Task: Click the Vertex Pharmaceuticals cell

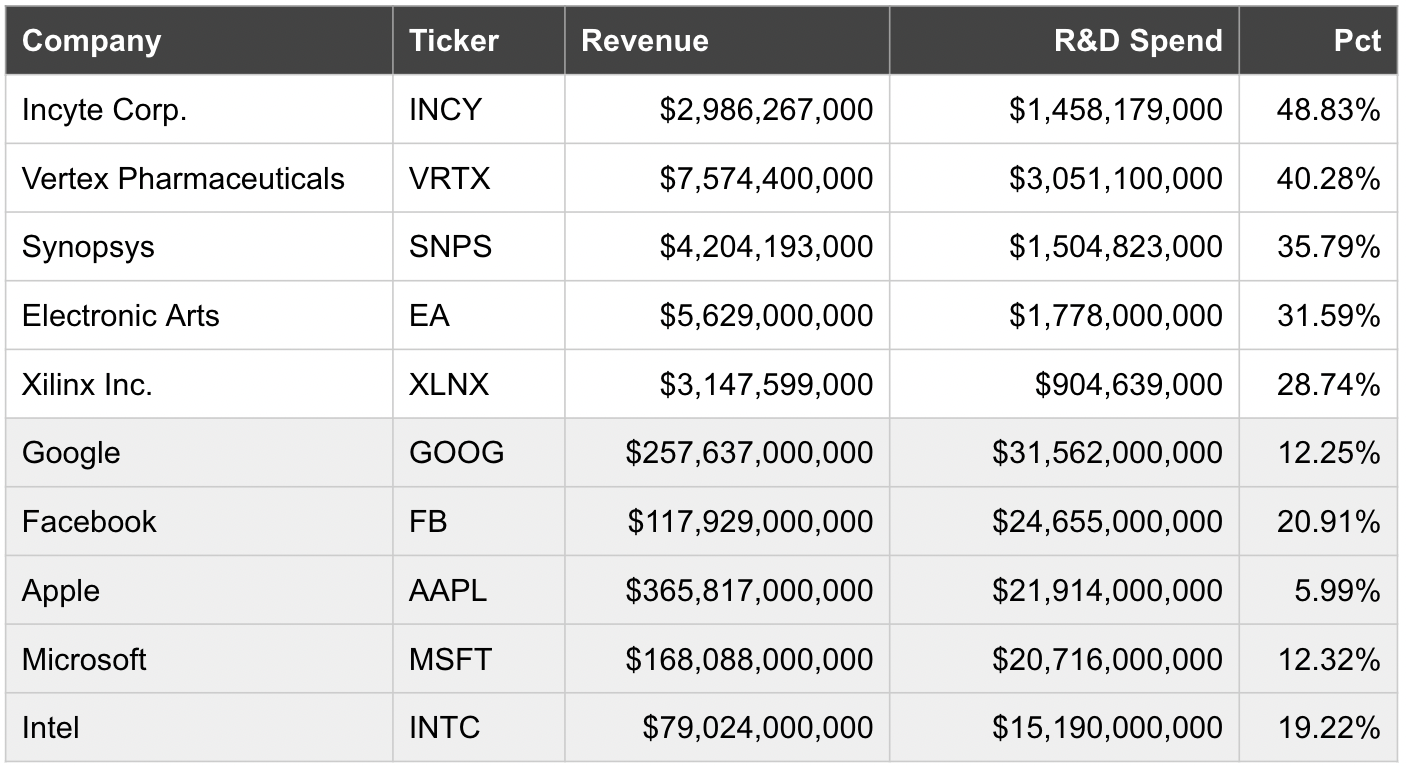Action: 183,178
